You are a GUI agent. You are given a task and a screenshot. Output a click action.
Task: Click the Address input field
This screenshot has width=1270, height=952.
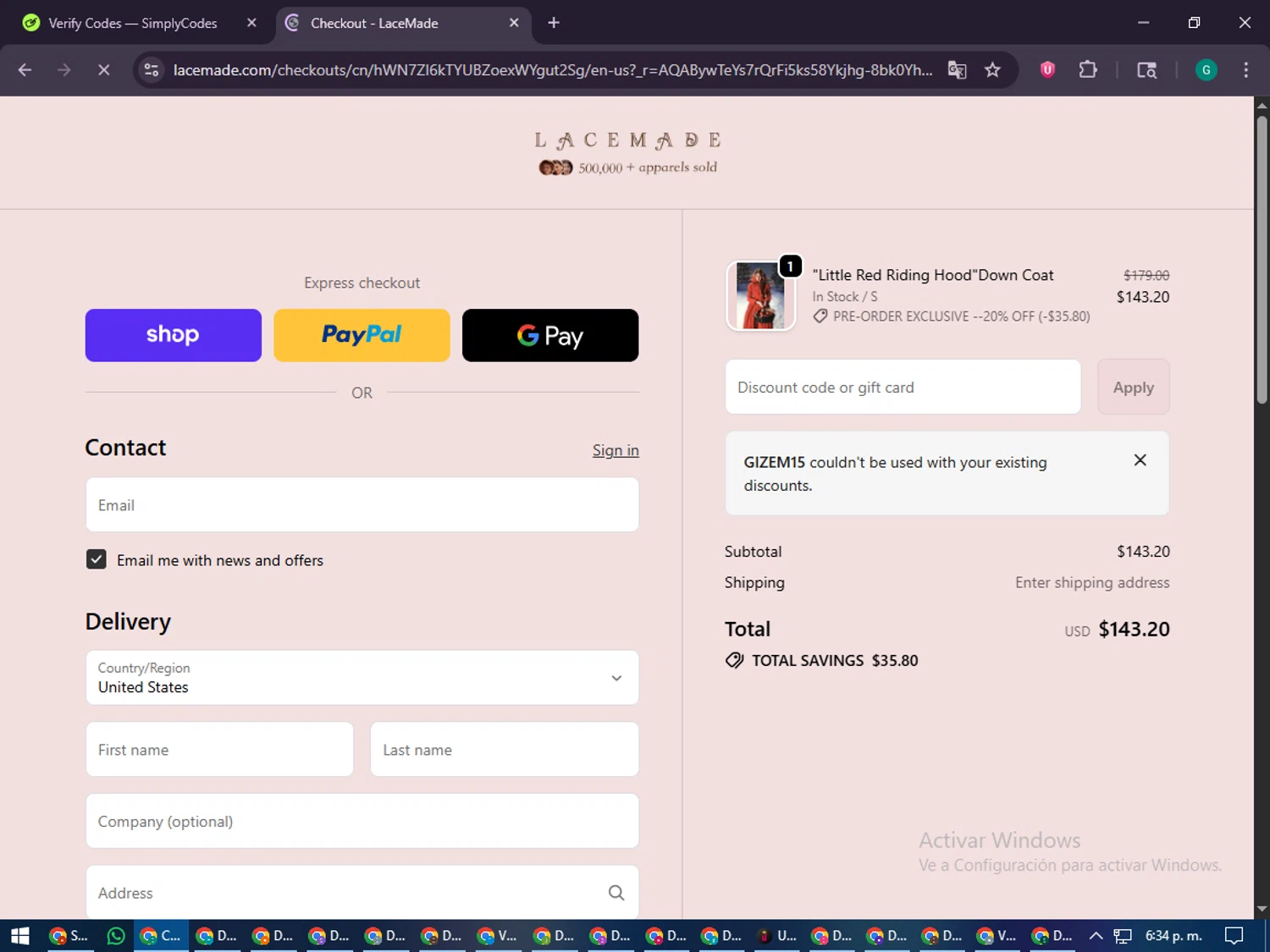coord(362,893)
